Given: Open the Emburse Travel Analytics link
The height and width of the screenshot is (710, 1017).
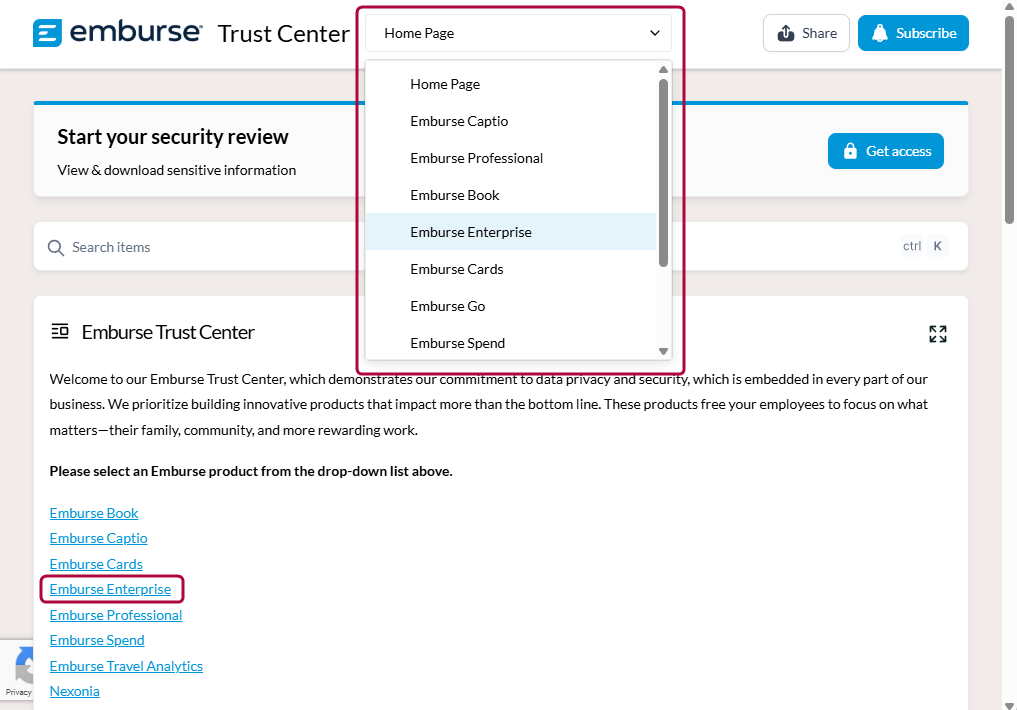Looking at the screenshot, I should click(126, 666).
